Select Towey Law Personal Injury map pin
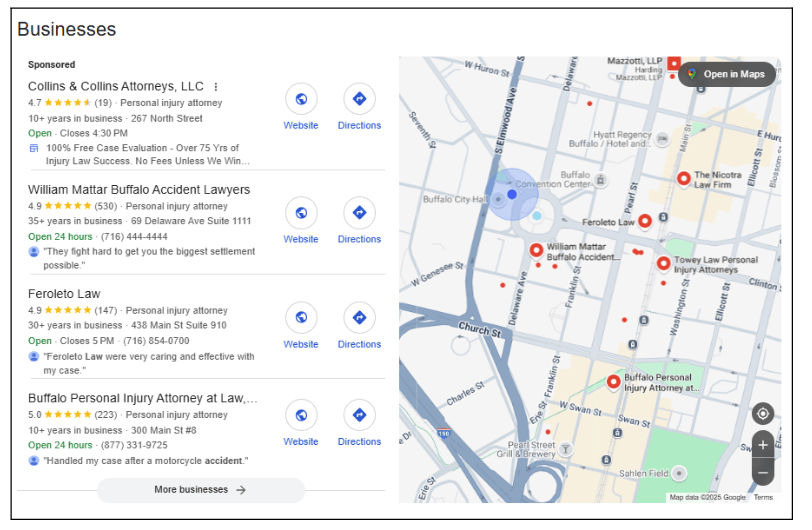Image resolution: width=812 pixels, height=530 pixels. coord(663,264)
